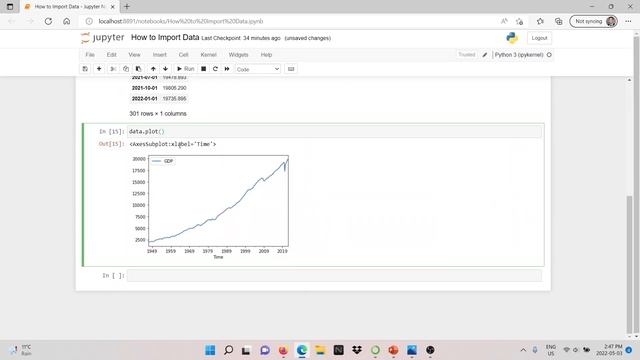Open the Help menu
This screenshot has width=640, height=360.
(266, 55)
